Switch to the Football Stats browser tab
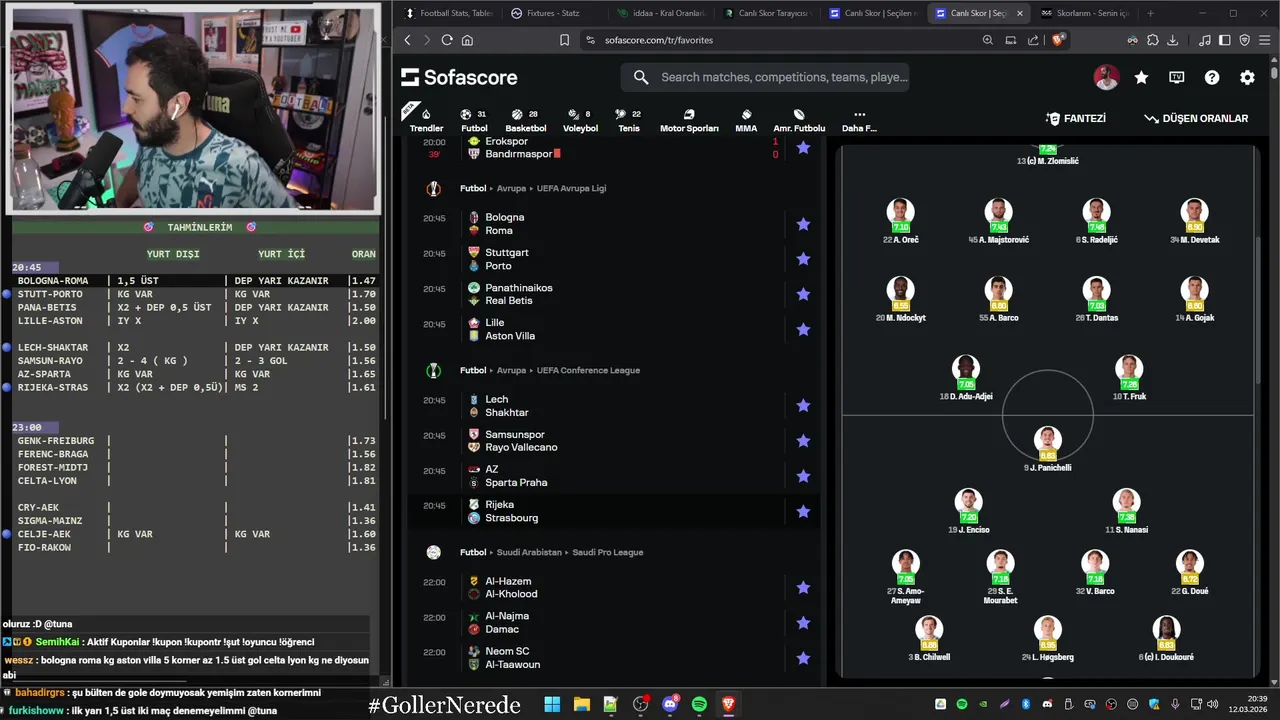Image resolution: width=1280 pixels, height=720 pixels. pos(447,13)
